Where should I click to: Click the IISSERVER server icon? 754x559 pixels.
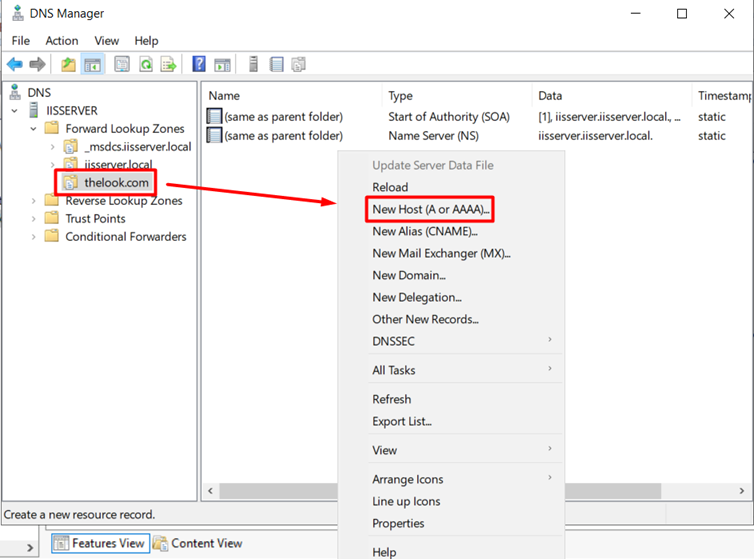[x=34, y=110]
